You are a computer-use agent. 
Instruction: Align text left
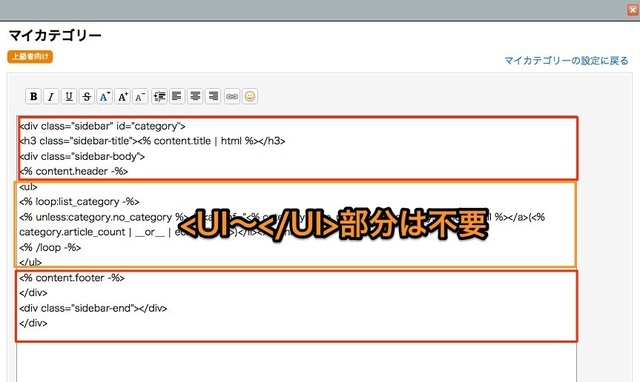pyautogui.click(x=177, y=97)
